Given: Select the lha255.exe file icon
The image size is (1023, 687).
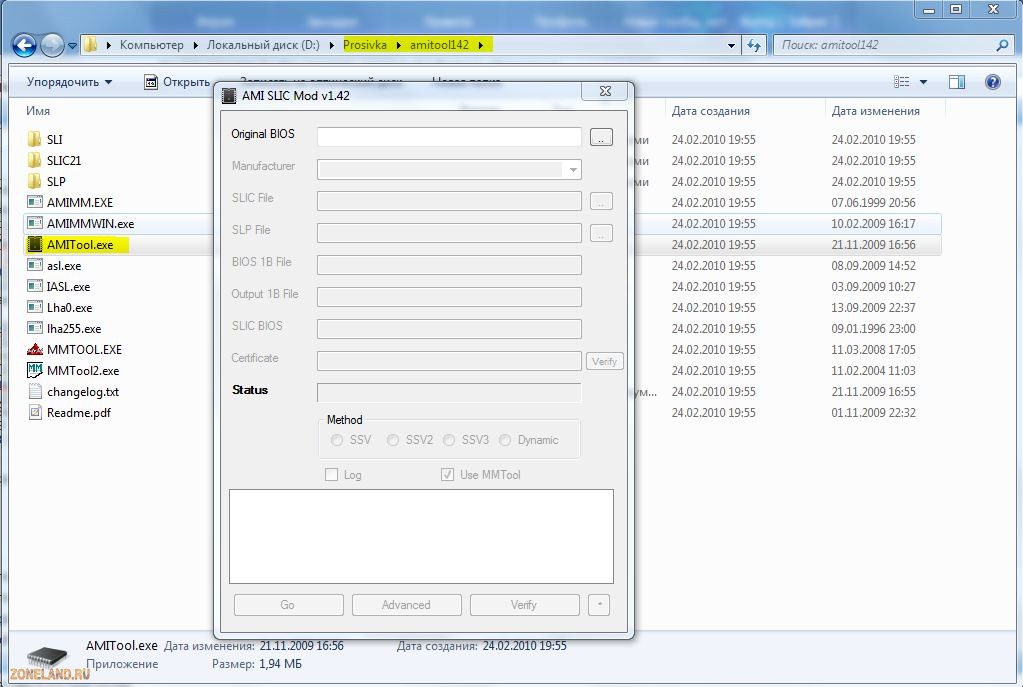Looking at the screenshot, I should pyautogui.click(x=35, y=328).
